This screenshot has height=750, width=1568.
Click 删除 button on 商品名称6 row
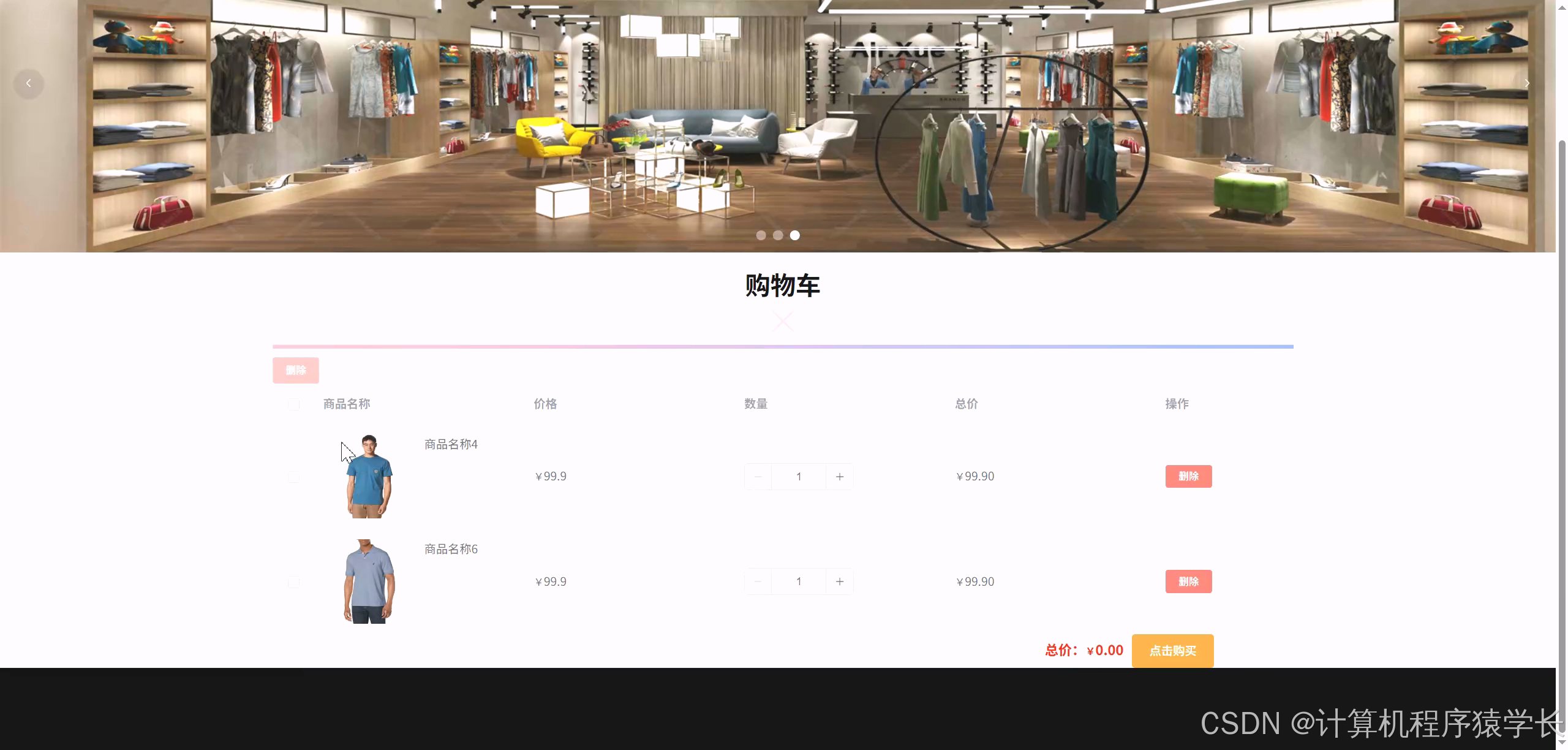(x=1188, y=581)
